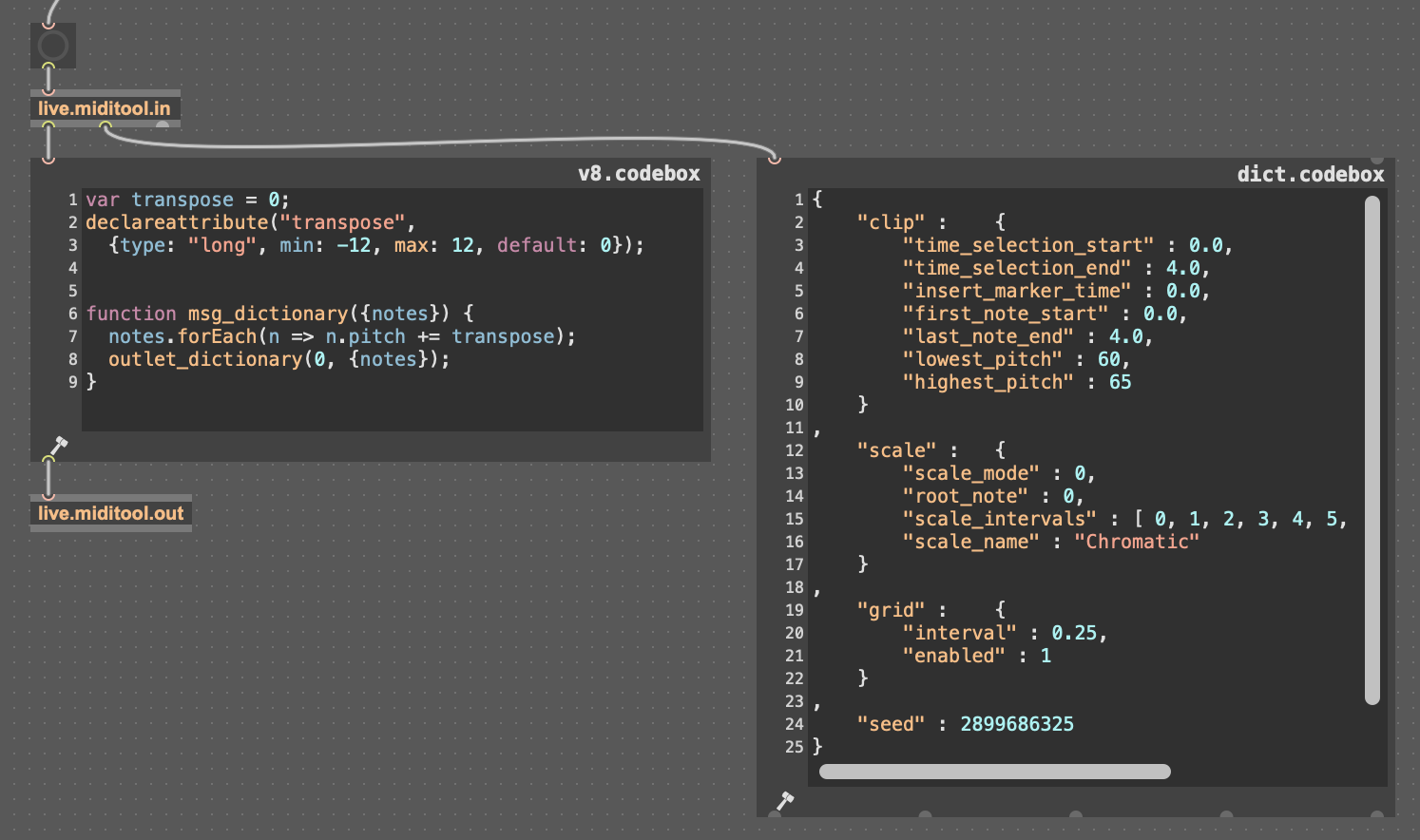Image resolution: width=1420 pixels, height=840 pixels.
Task: Click the "scale_name" Chromatic value
Action: coord(1136,542)
